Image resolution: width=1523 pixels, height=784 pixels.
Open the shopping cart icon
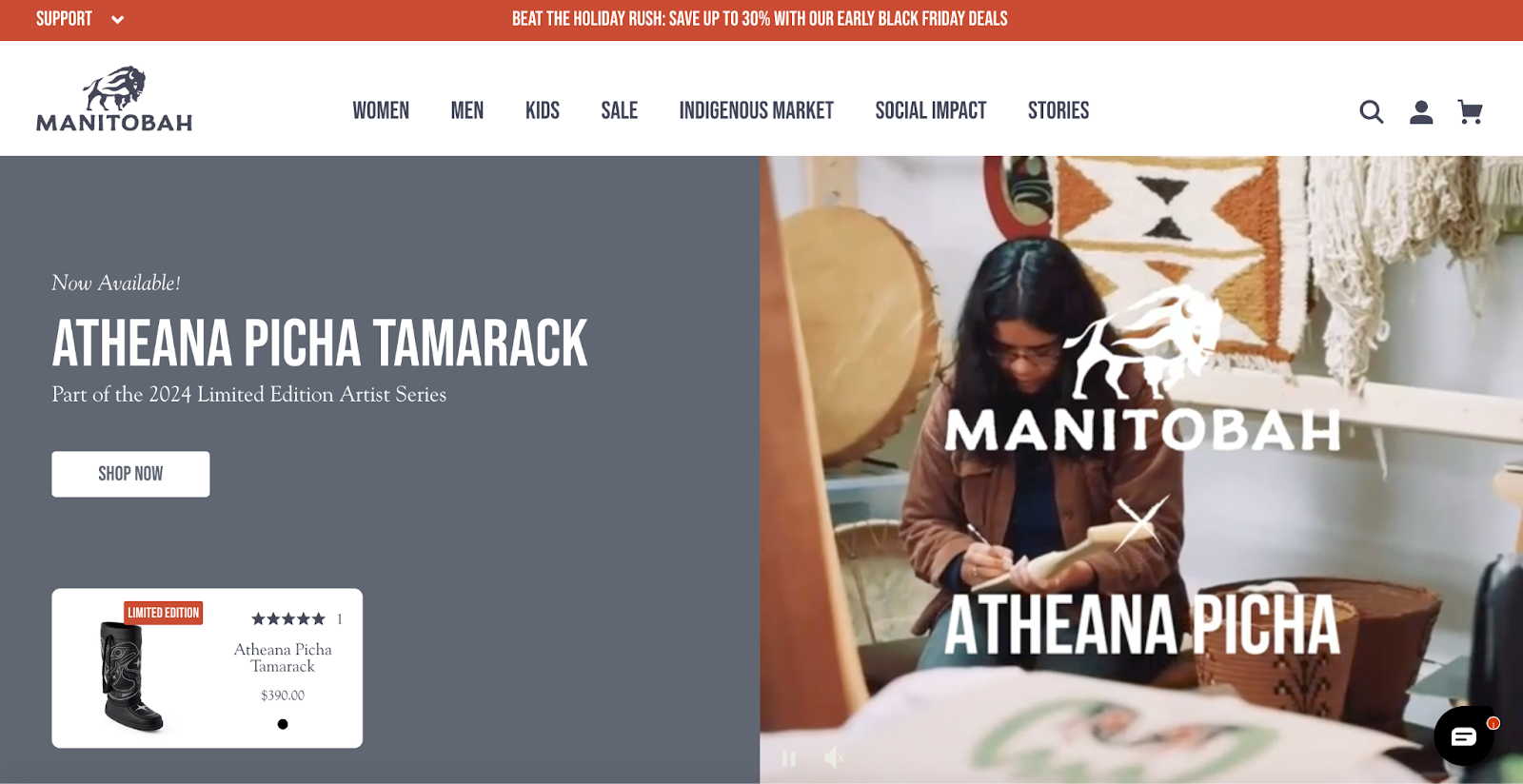(x=1470, y=112)
